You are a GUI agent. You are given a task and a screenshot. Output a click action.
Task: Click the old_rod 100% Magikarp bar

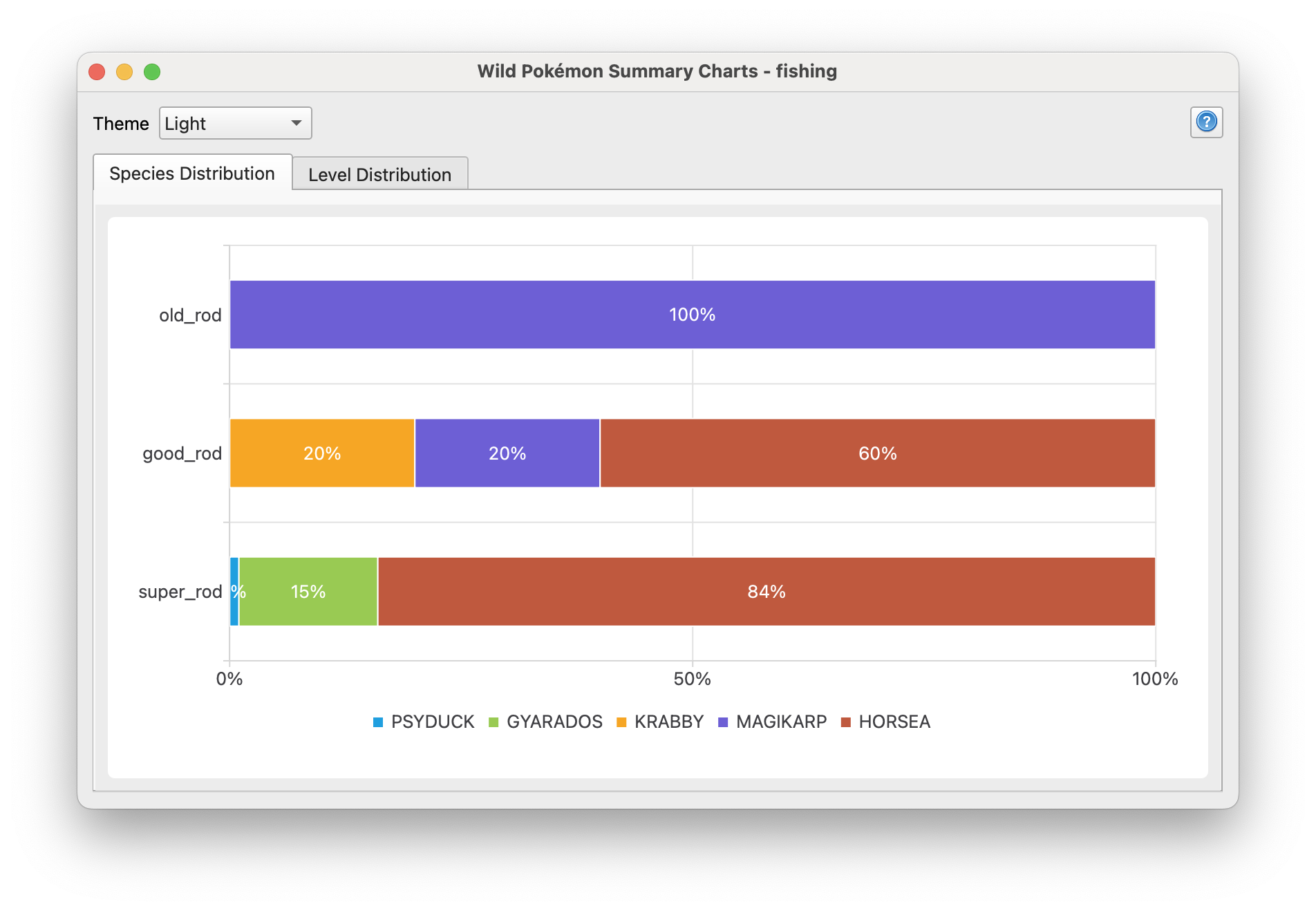pos(693,314)
